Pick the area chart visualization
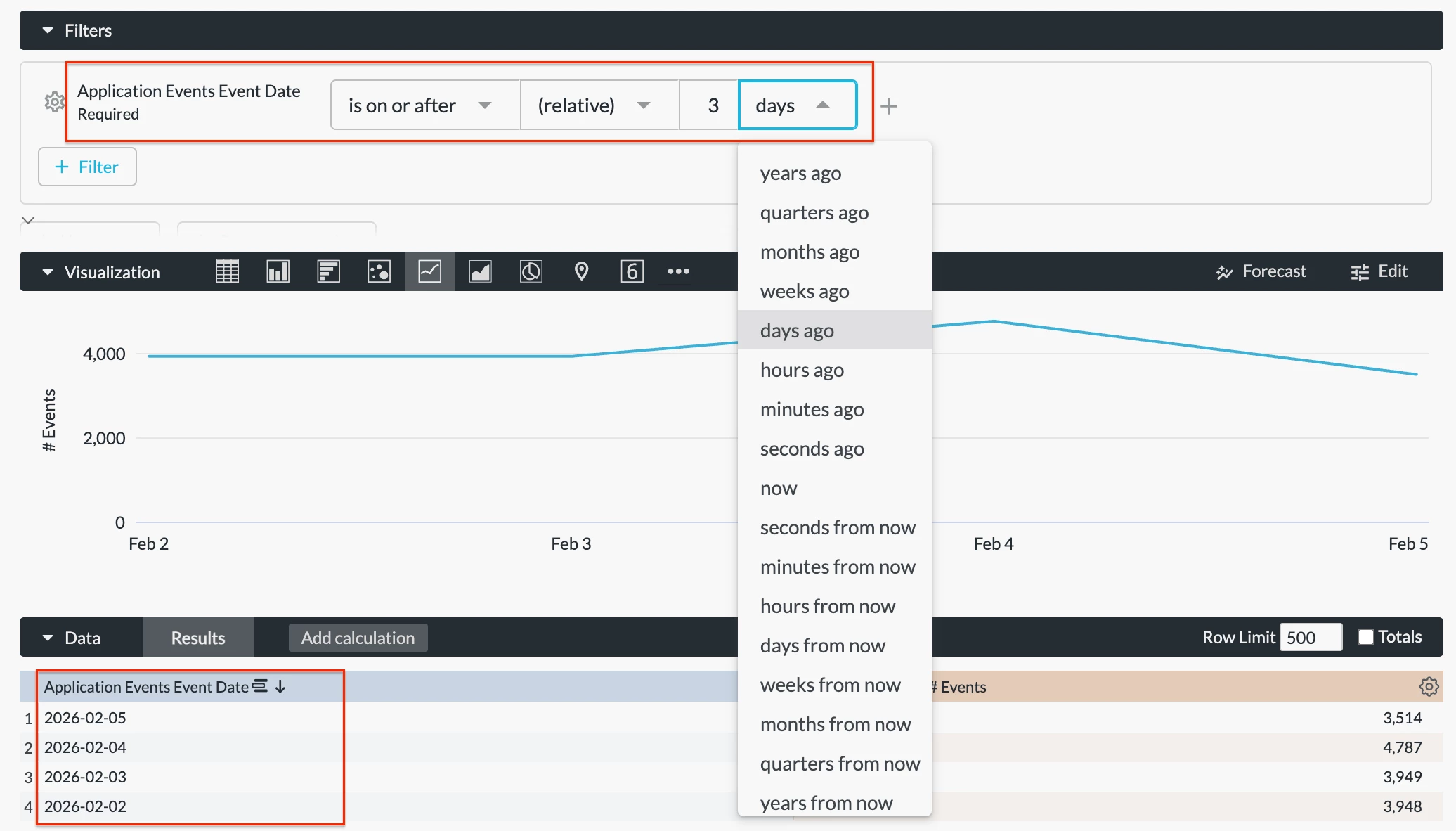The height and width of the screenshot is (831, 1456). click(x=481, y=271)
